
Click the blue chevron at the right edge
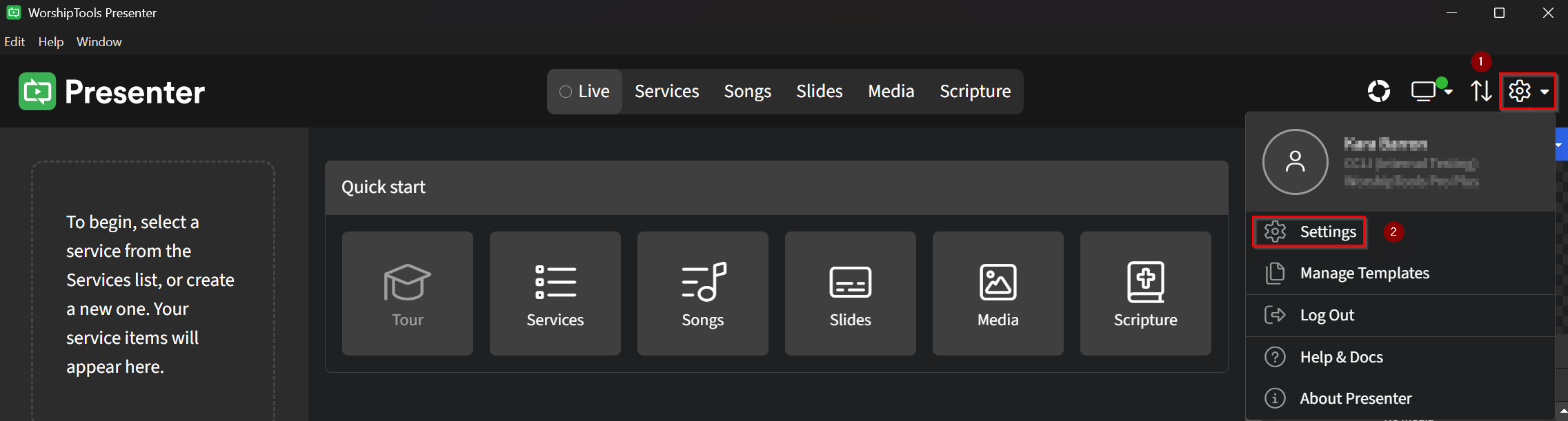1559,145
